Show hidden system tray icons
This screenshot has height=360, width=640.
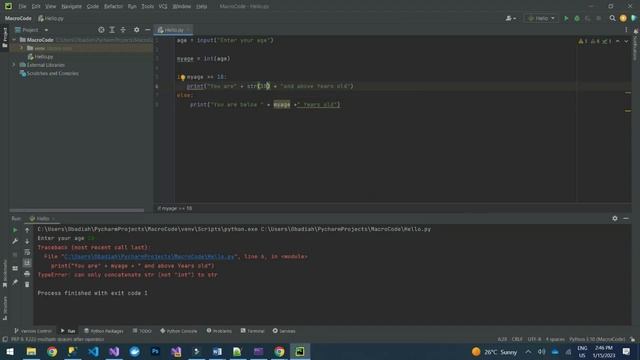tap(528, 351)
